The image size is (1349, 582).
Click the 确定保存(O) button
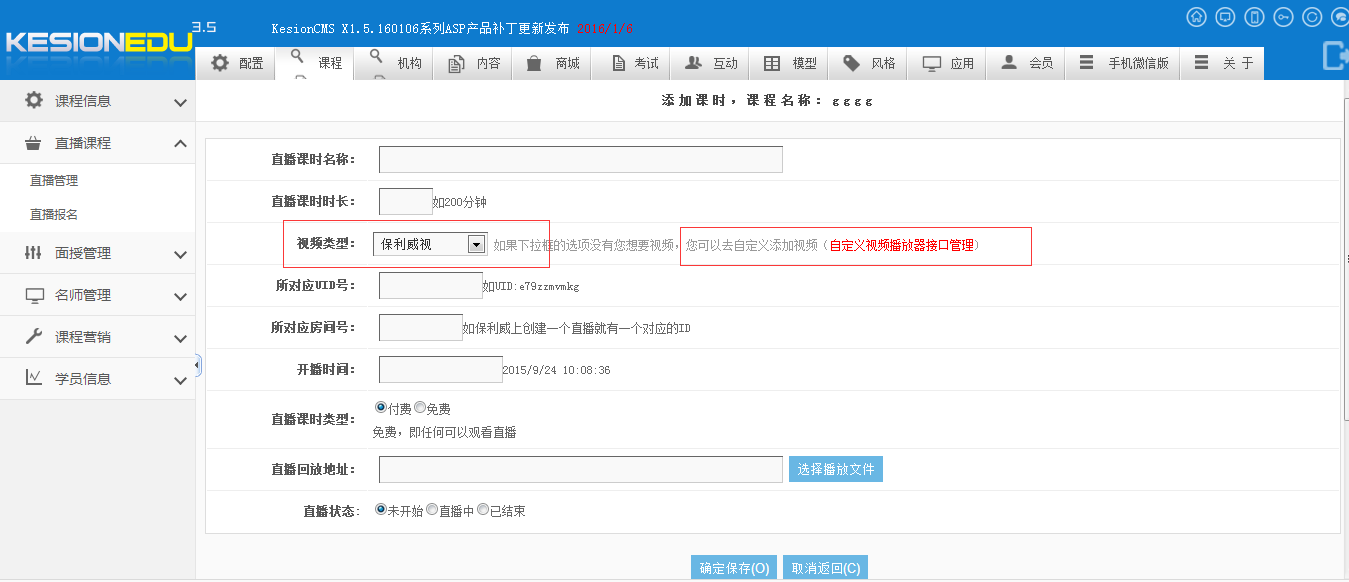click(734, 568)
